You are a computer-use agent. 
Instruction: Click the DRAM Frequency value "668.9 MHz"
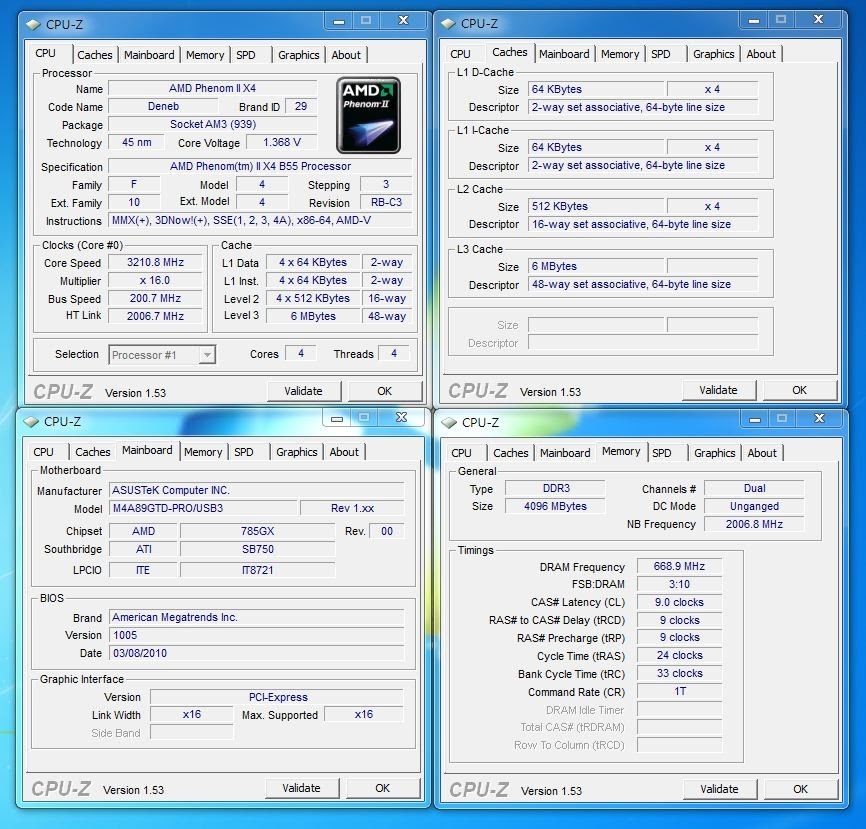pyautogui.click(x=679, y=567)
